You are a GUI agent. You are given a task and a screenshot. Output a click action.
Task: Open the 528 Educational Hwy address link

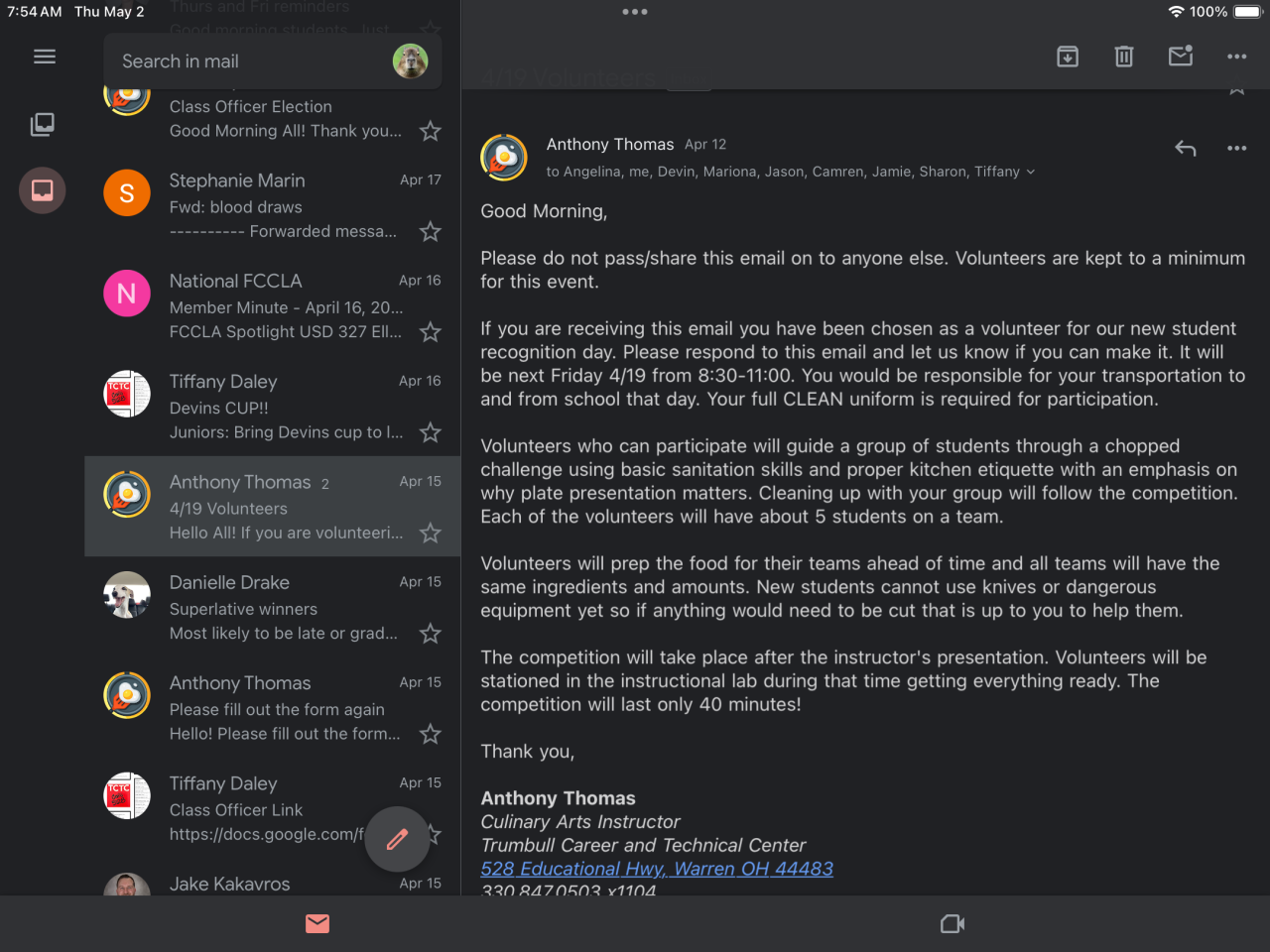coord(657,869)
